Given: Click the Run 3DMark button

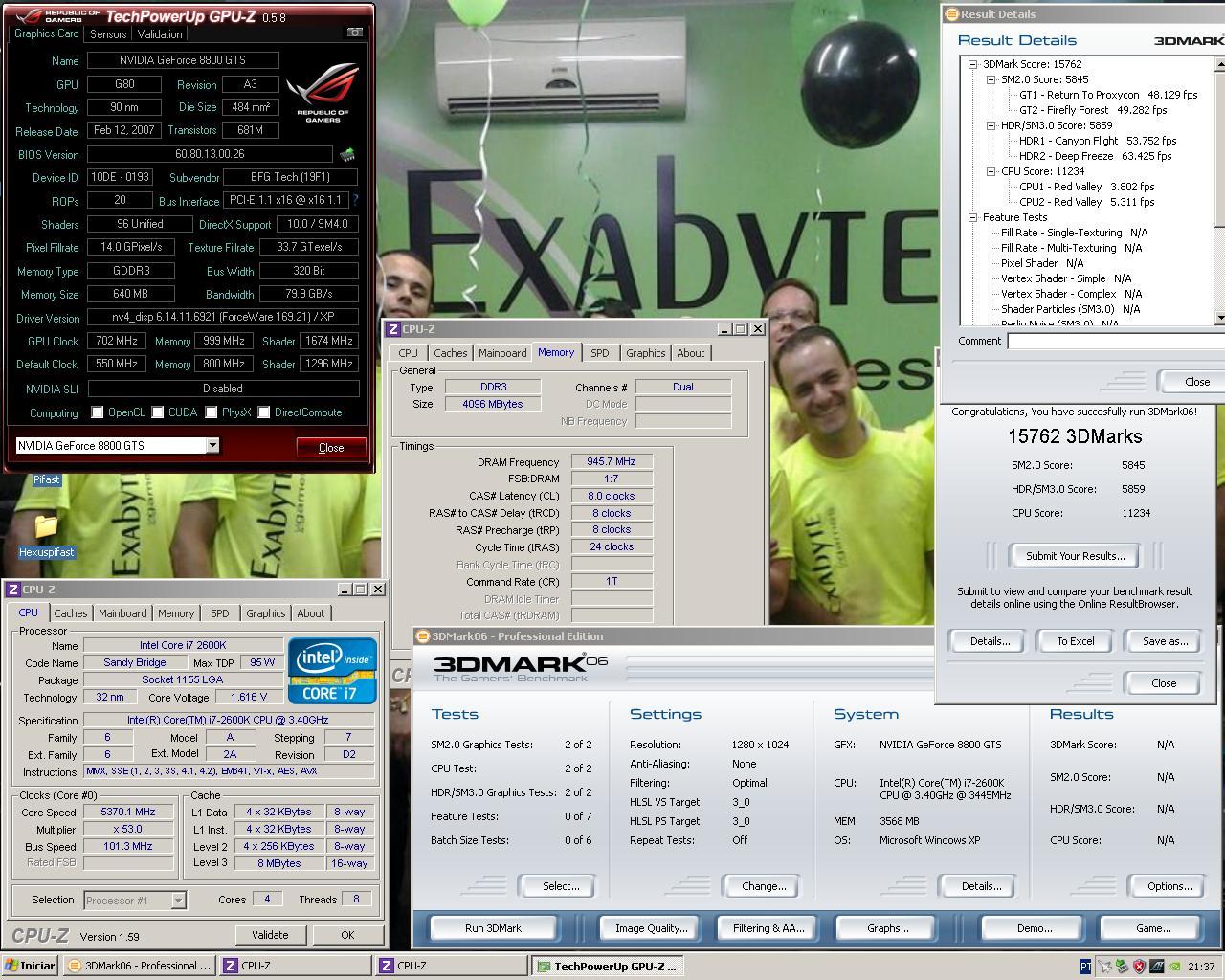Looking at the screenshot, I should click(x=493, y=928).
